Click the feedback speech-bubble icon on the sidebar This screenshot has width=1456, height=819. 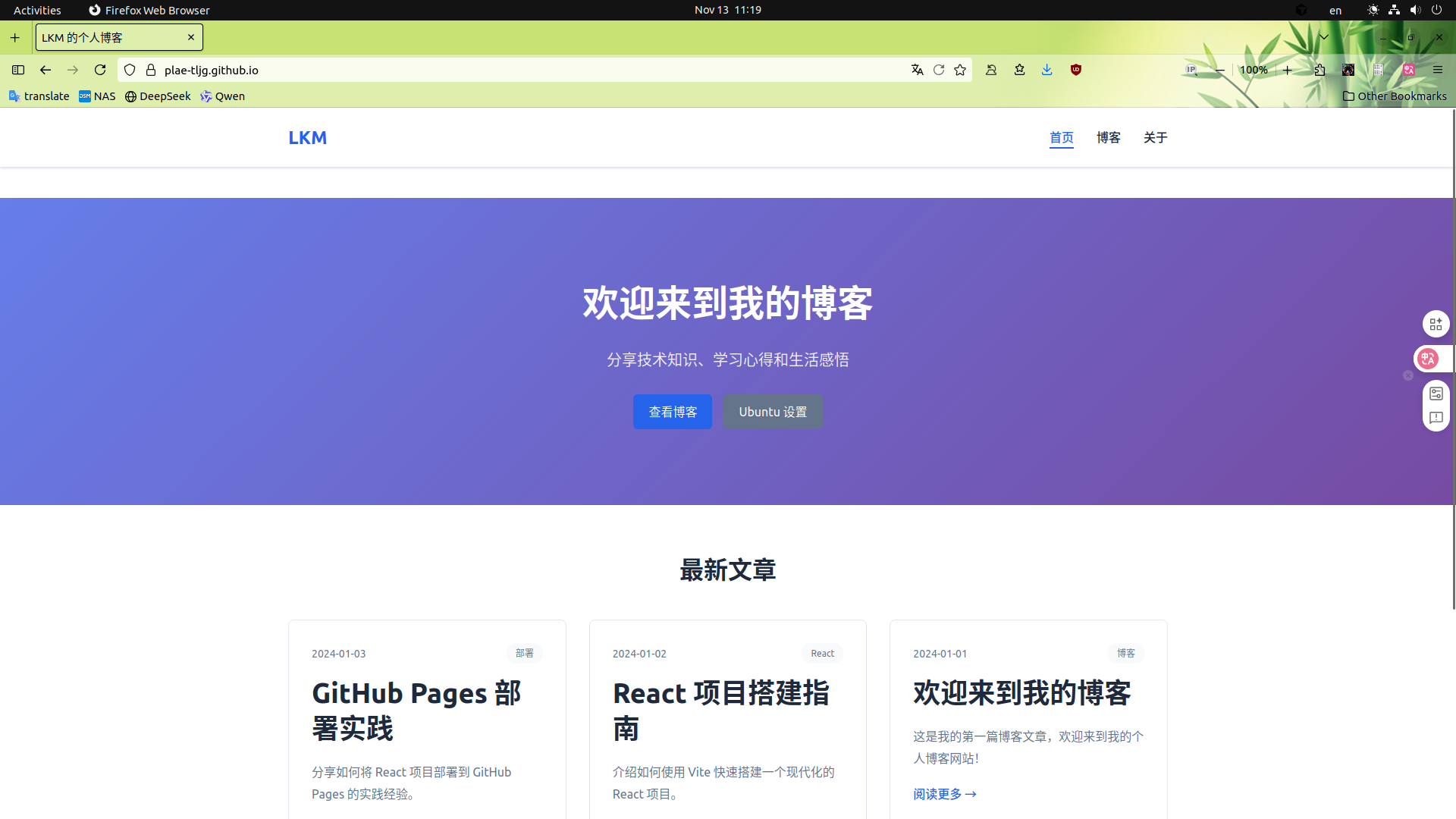[1436, 418]
